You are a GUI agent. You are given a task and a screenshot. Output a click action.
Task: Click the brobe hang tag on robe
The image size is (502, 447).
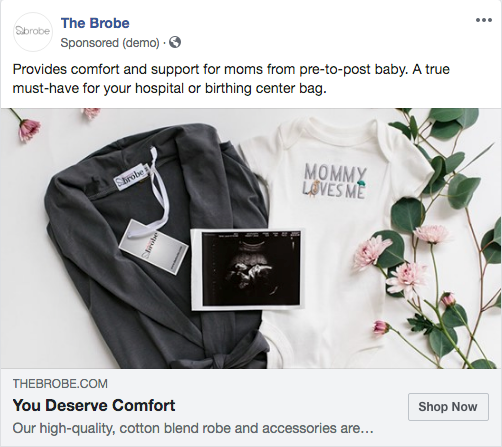(x=154, y=247)
